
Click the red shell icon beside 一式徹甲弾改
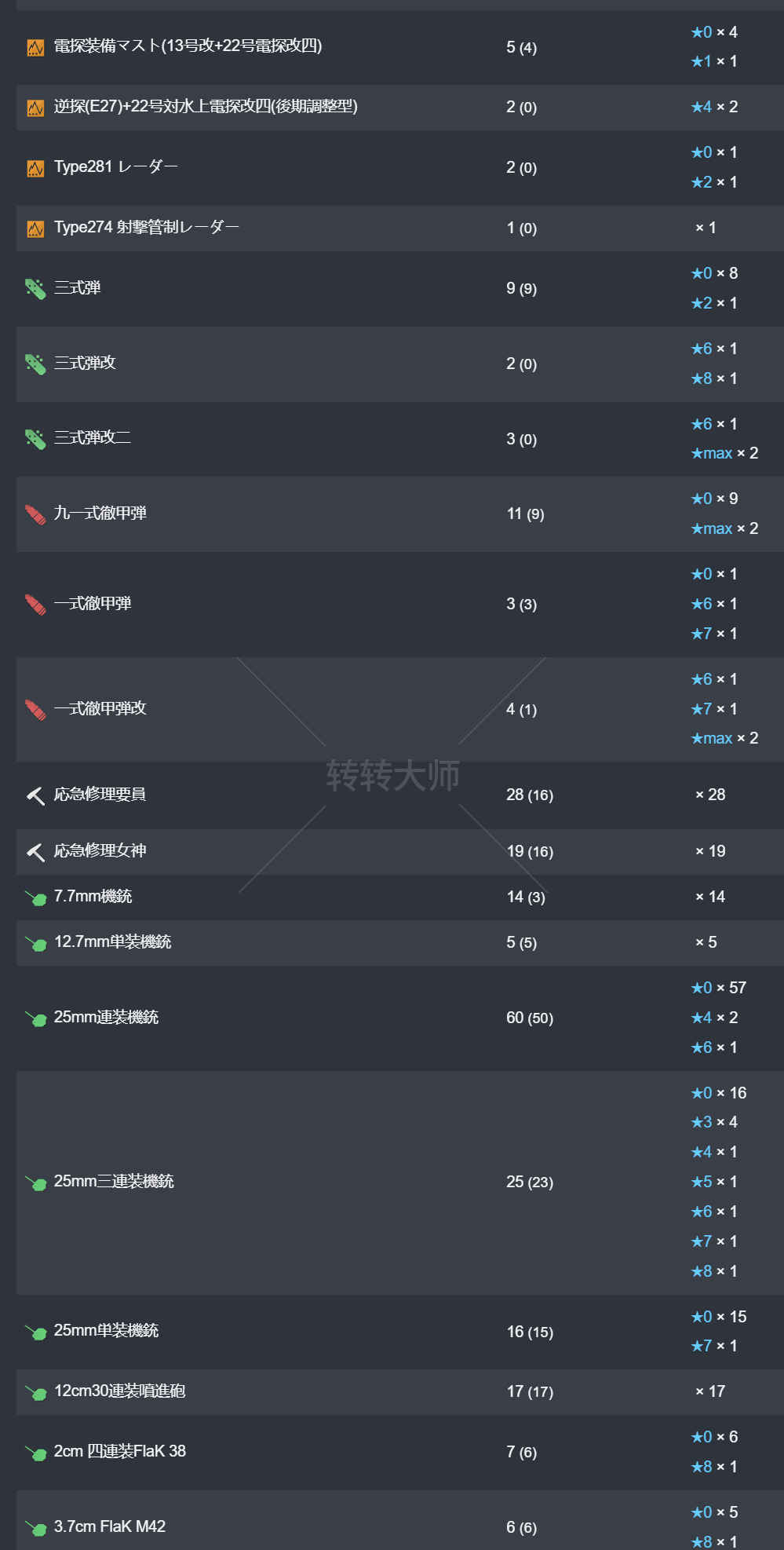(35, 710)
